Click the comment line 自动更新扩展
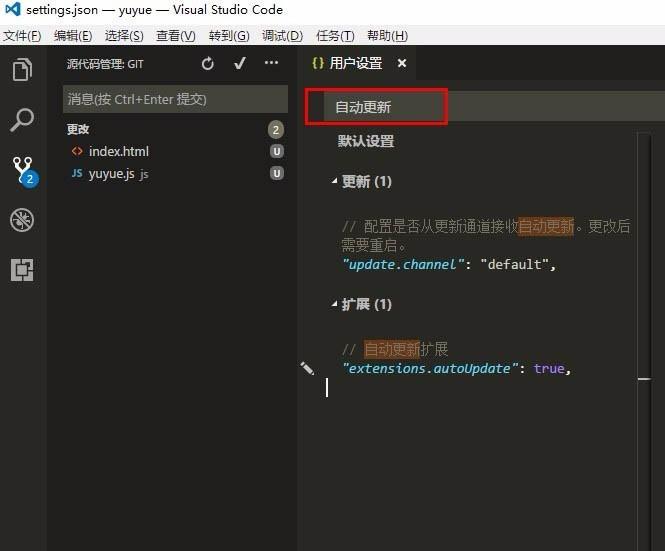Viewport: 665px width, 551px height. tap(395, 349)
